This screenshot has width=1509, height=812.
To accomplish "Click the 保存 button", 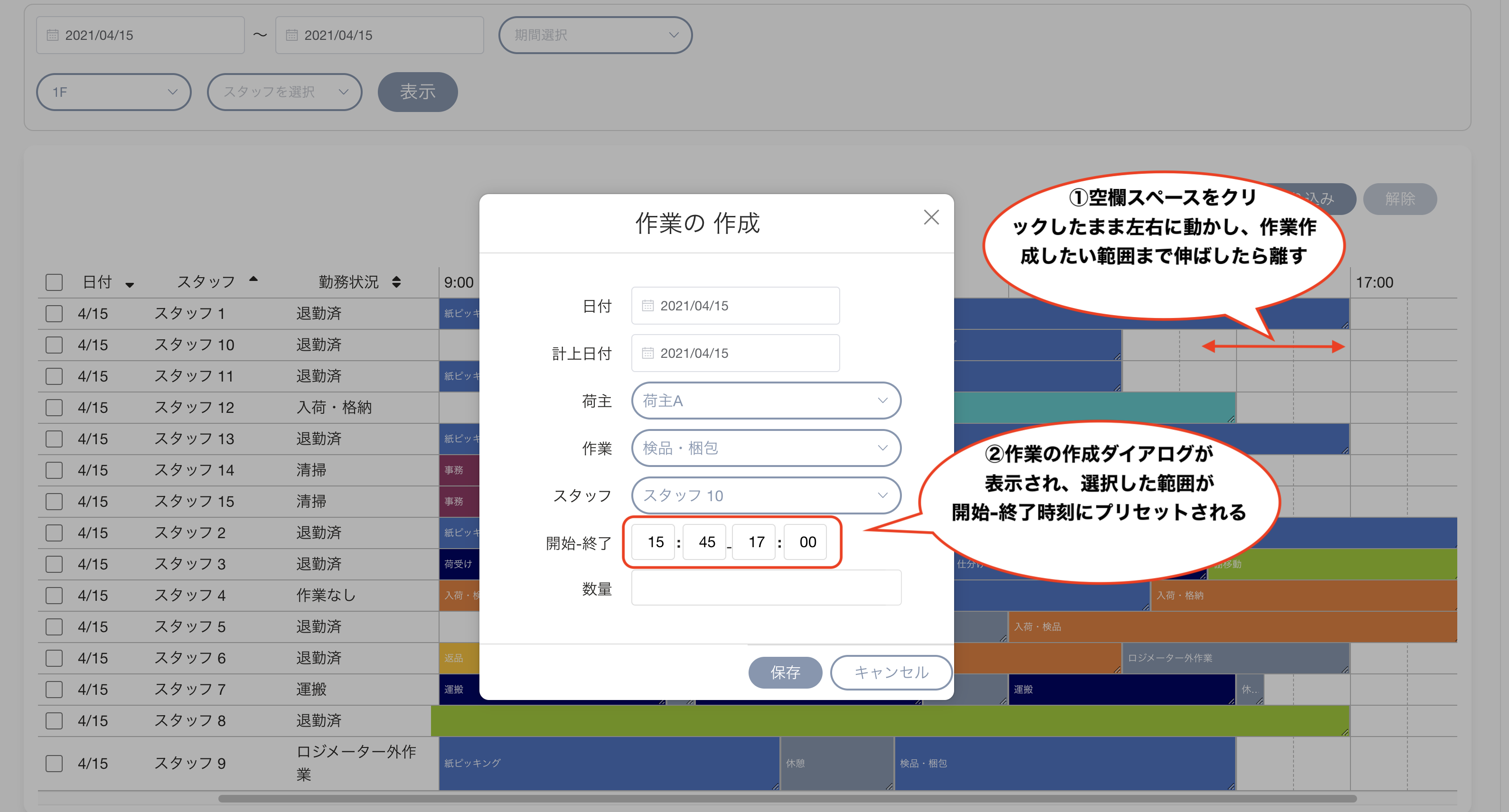I will 785,672.
